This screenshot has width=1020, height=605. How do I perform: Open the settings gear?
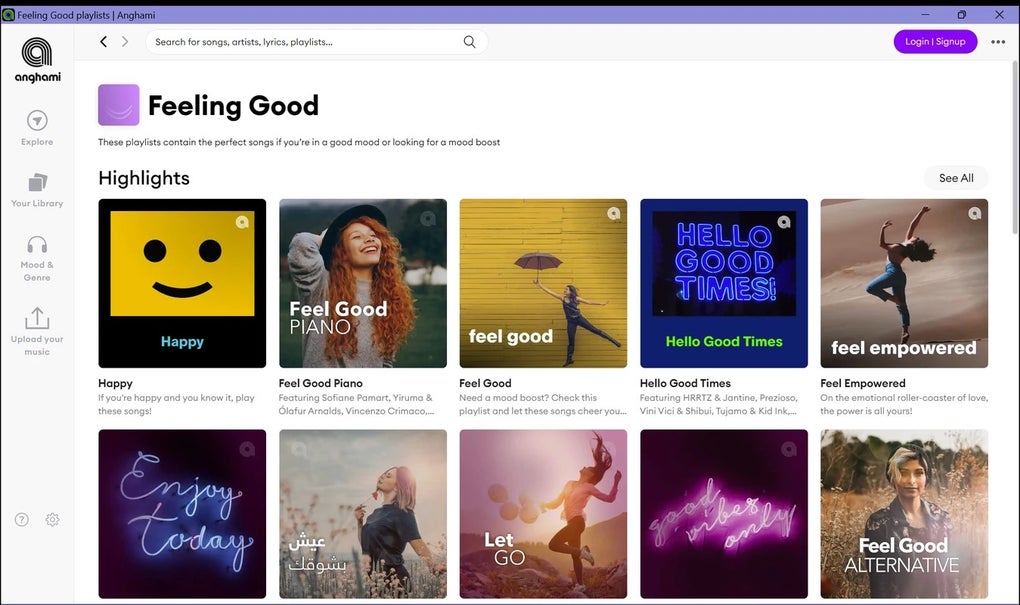[x=51, y=519]
